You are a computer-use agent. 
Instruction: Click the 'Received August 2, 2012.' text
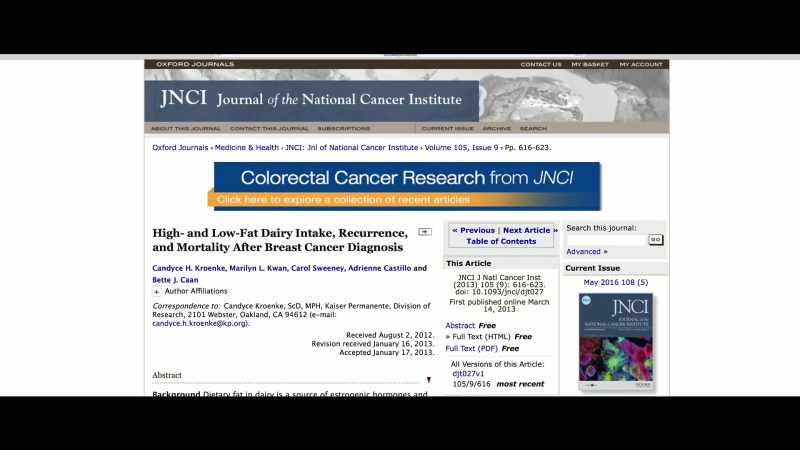(390, 335)
